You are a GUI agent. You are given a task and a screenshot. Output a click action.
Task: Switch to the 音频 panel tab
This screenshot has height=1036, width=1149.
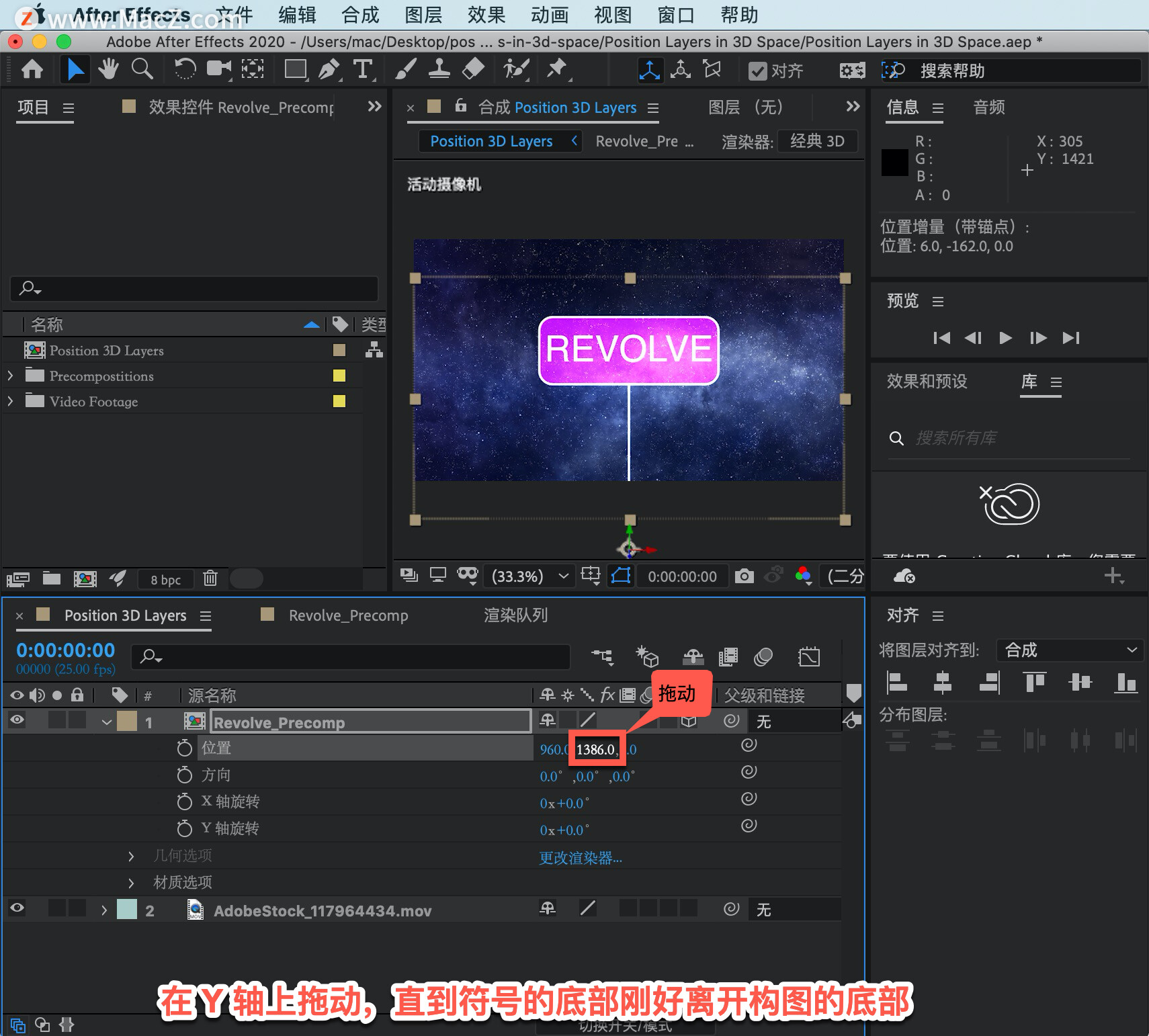coord(989,107)
